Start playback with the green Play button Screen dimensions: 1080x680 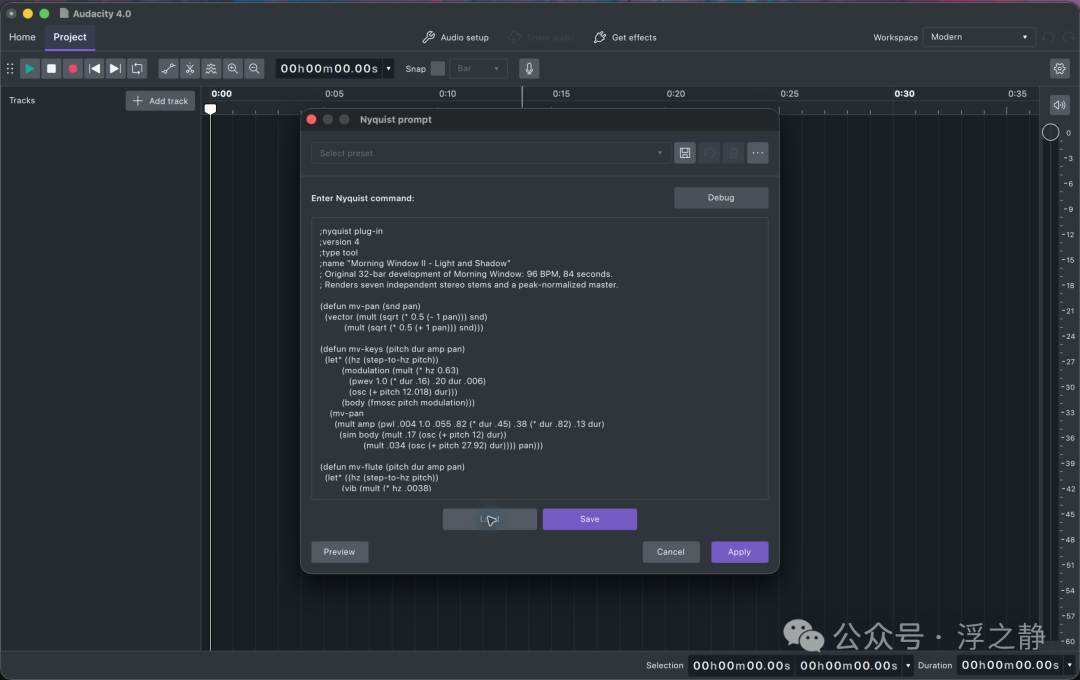30,69
